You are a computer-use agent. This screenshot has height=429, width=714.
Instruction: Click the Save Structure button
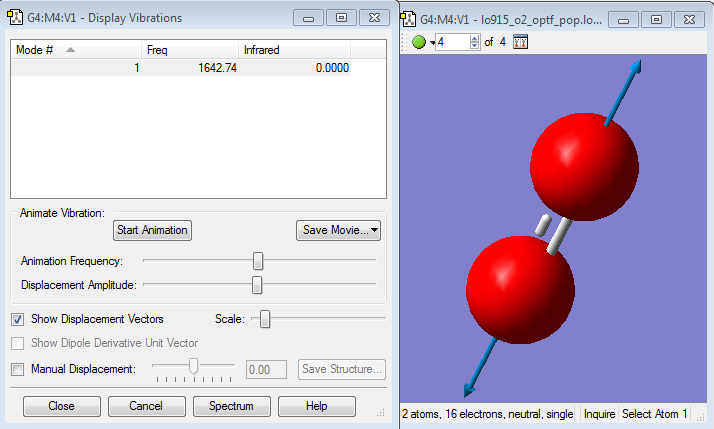[x=342, y=369]
